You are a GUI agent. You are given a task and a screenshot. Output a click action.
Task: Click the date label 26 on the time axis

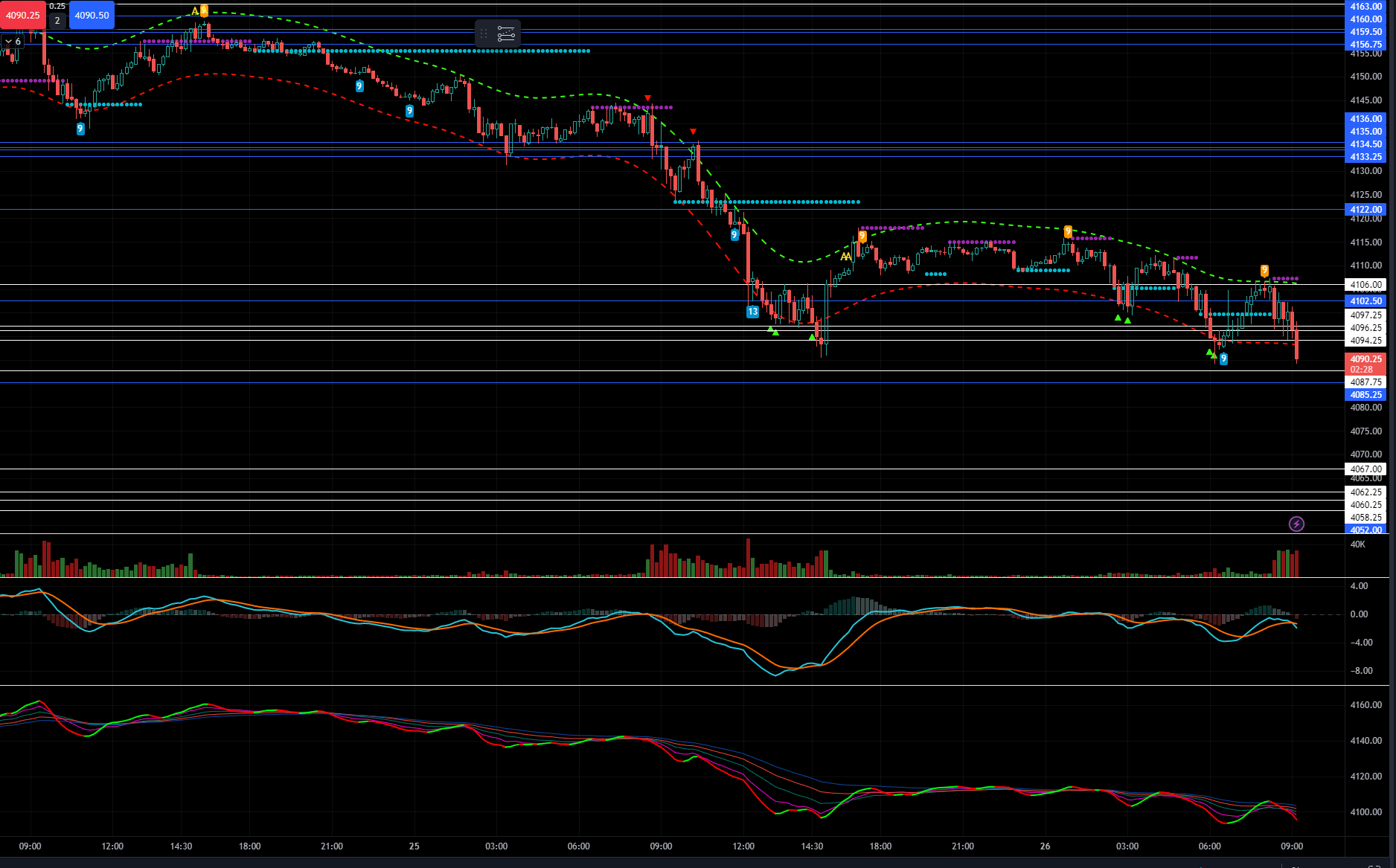click(x=1045, y=846)
